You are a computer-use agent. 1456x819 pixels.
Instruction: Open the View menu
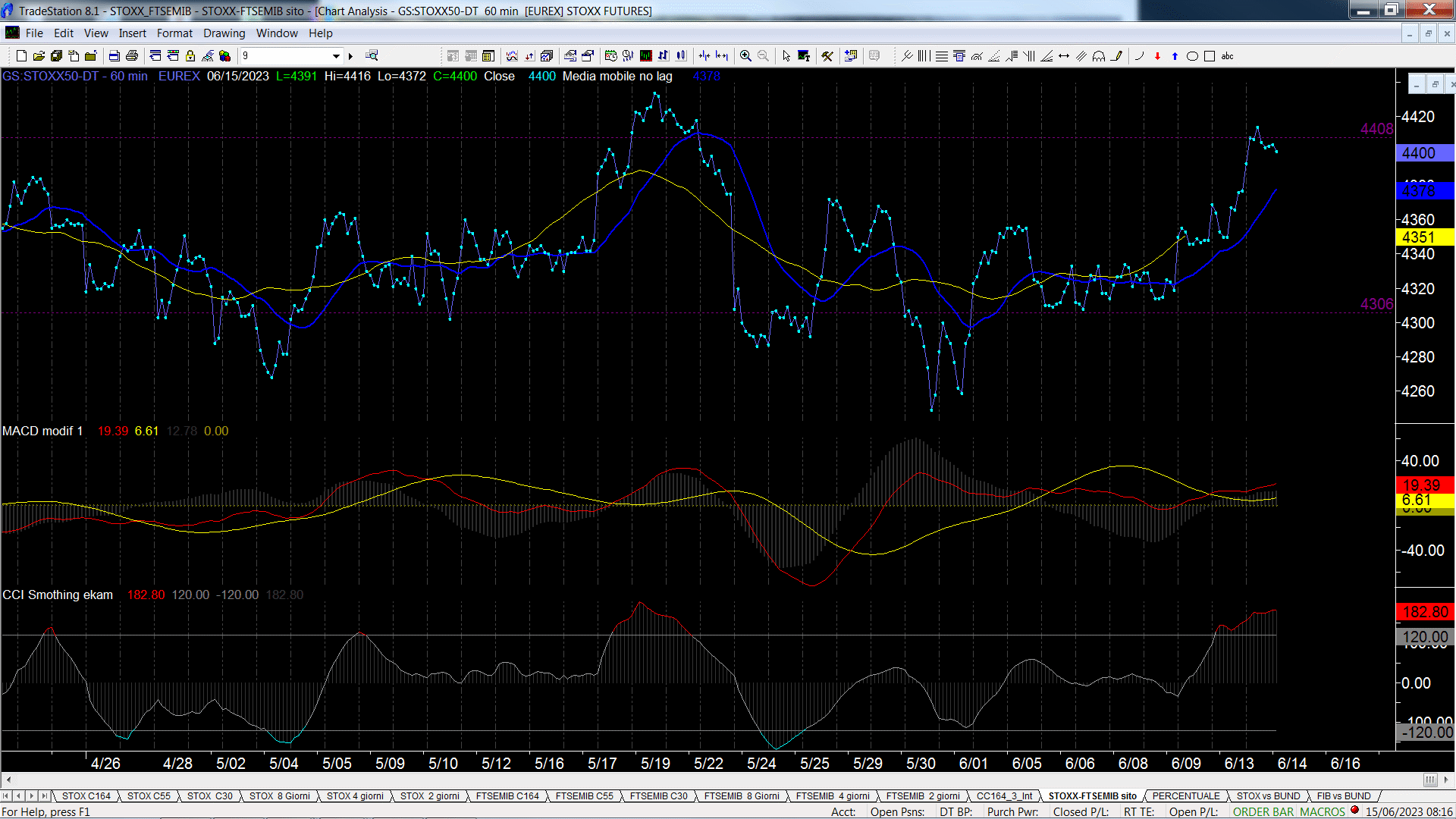coord(96,33)
